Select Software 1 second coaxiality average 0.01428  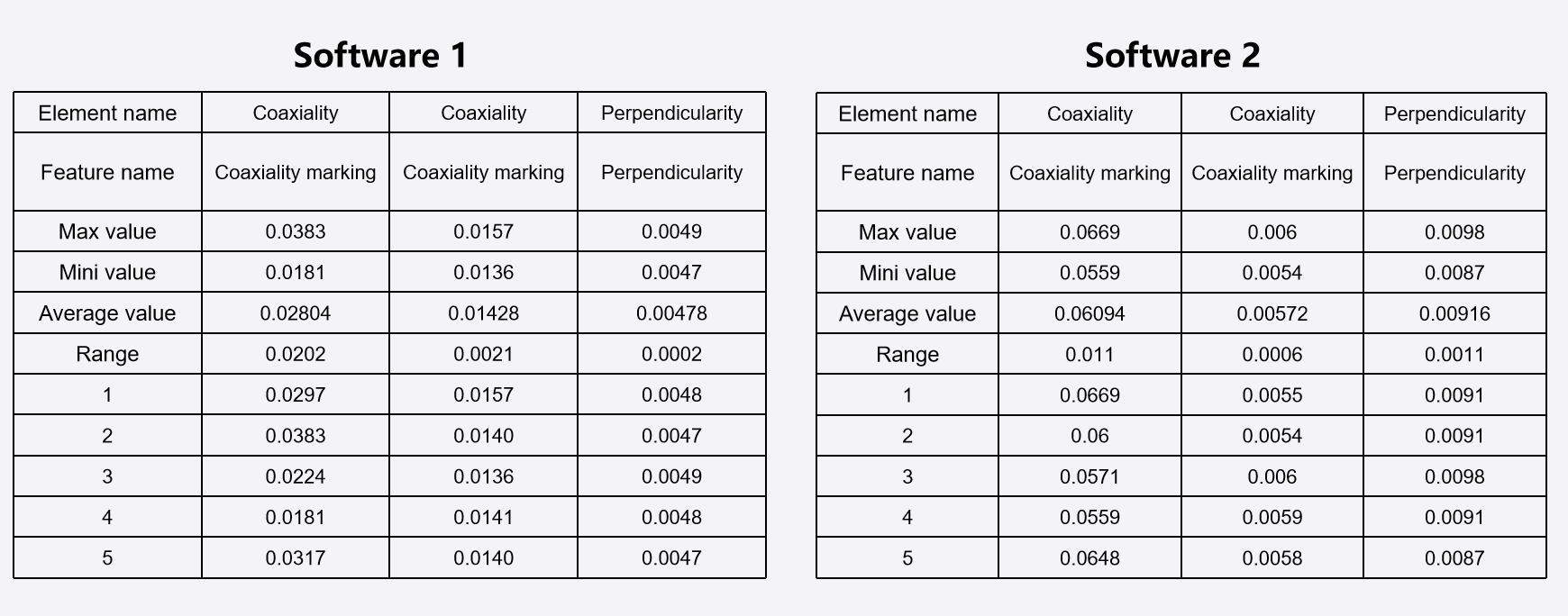[483, 313]
